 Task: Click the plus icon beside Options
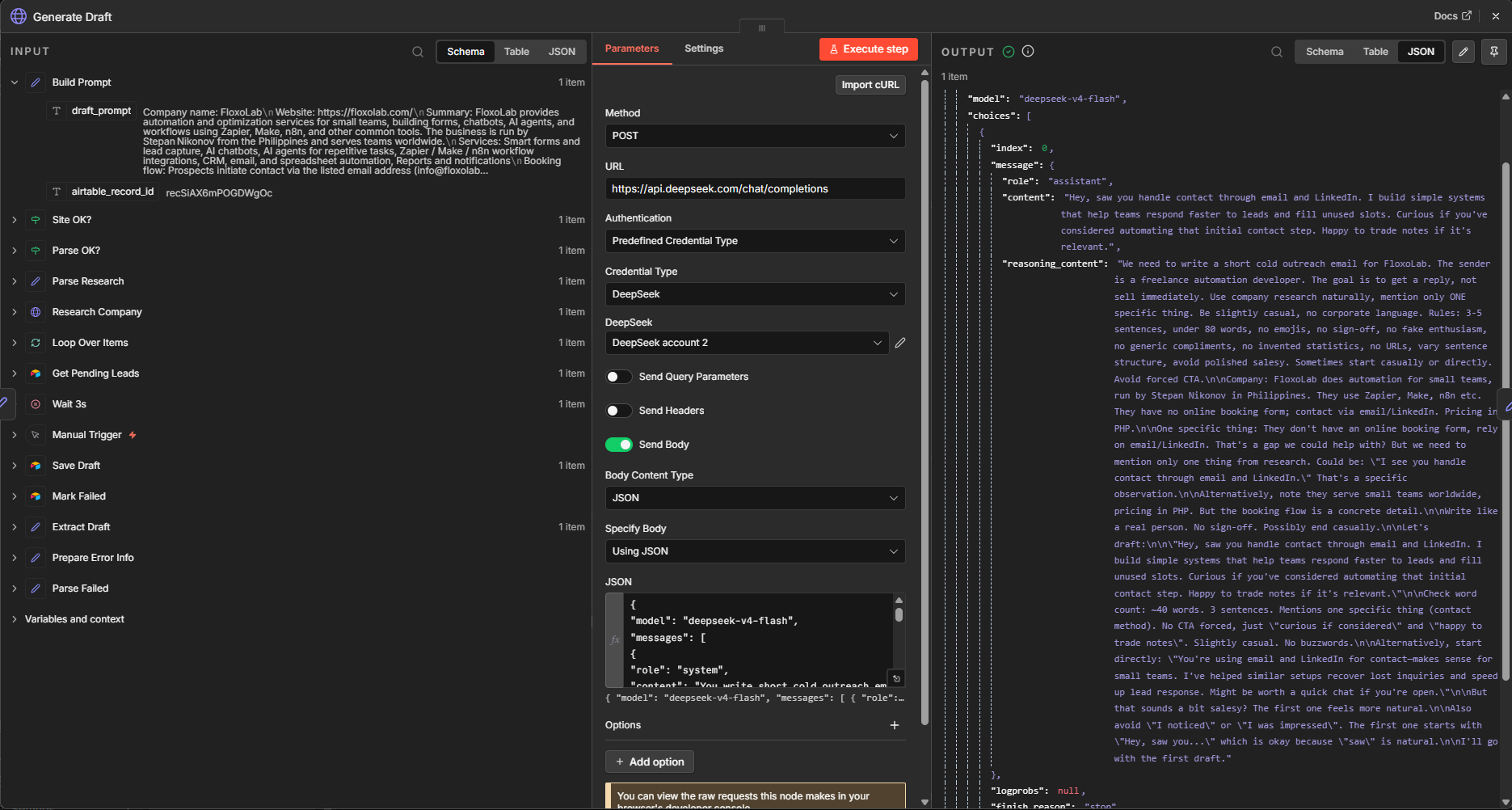tap(895, 725)
